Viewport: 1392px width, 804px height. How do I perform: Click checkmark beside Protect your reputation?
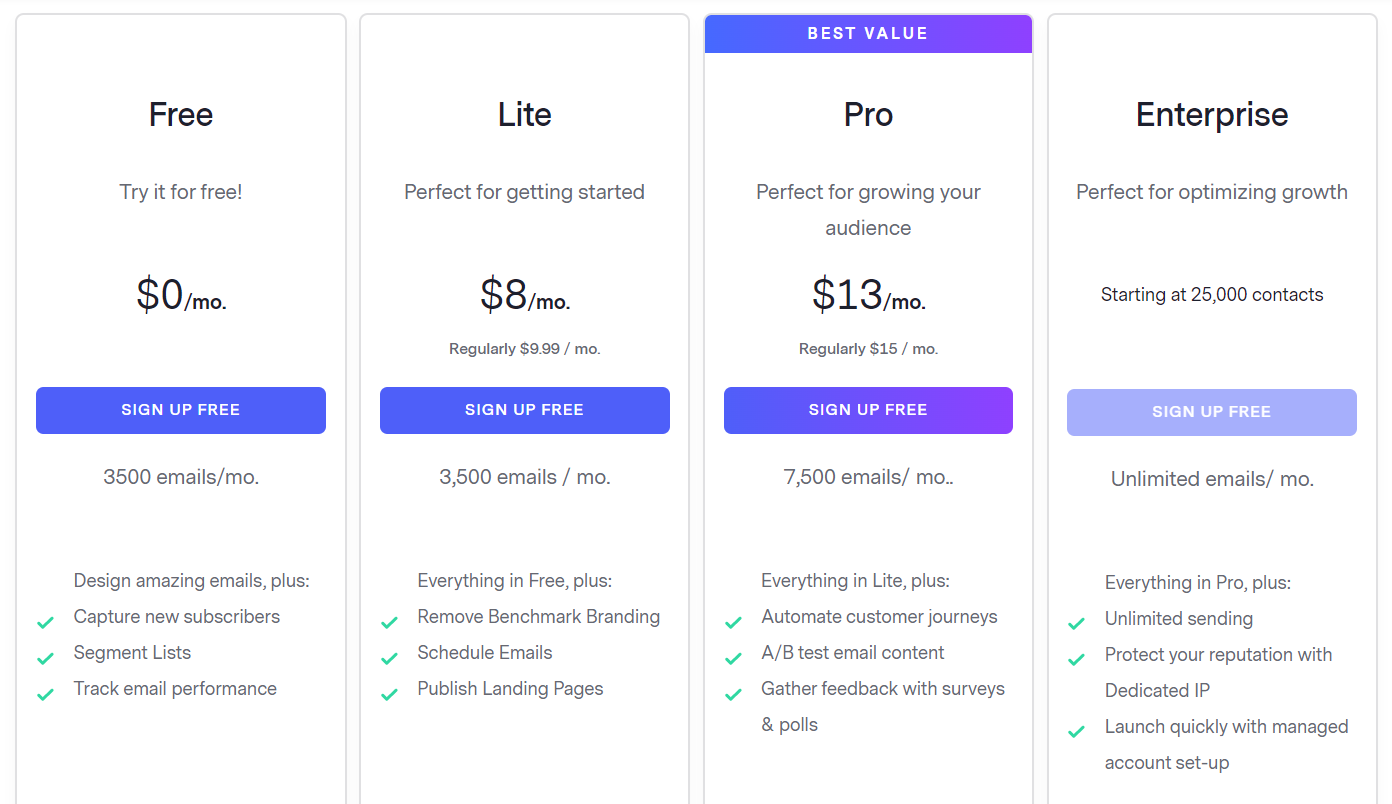pyautogui.click(x=1076, y=661)
